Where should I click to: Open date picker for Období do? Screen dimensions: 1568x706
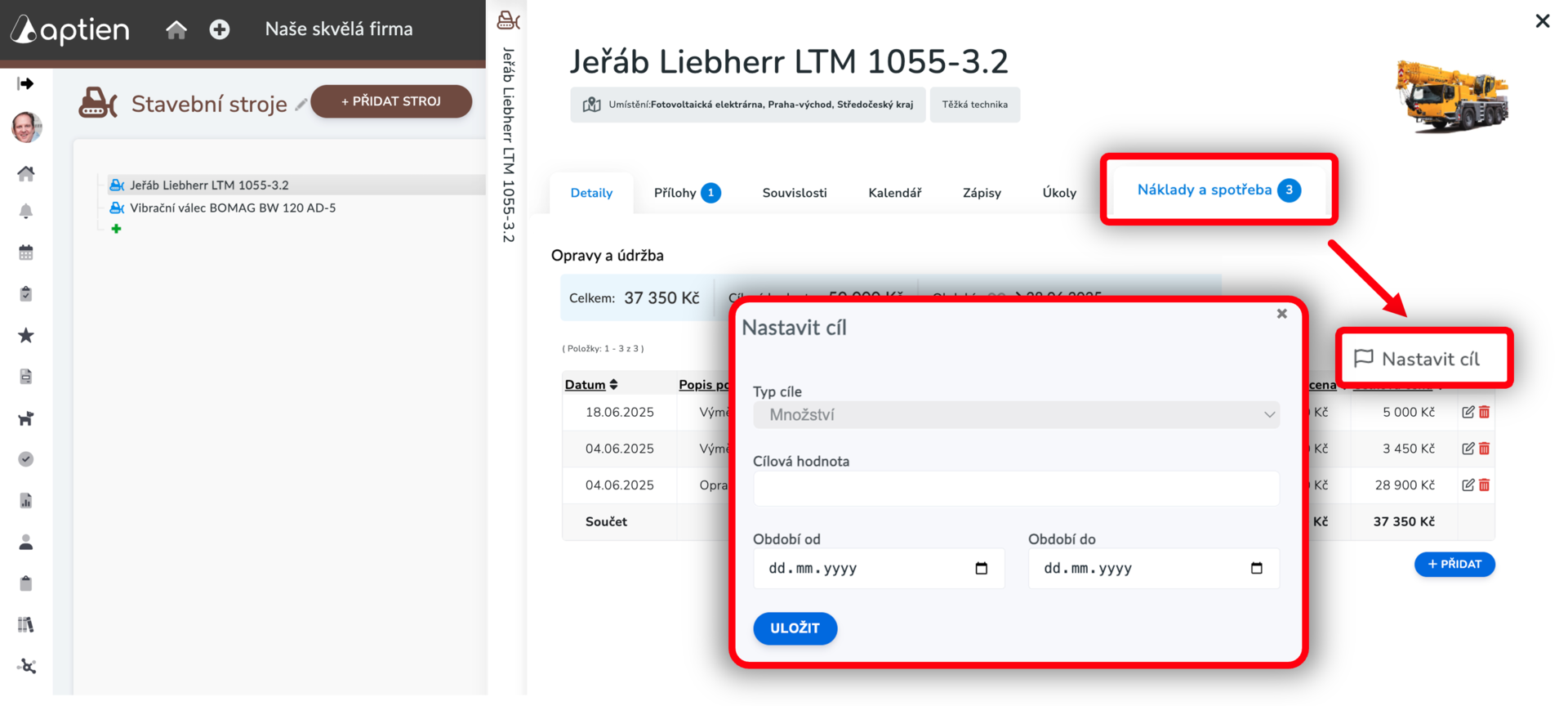[x=1256, y=568]
